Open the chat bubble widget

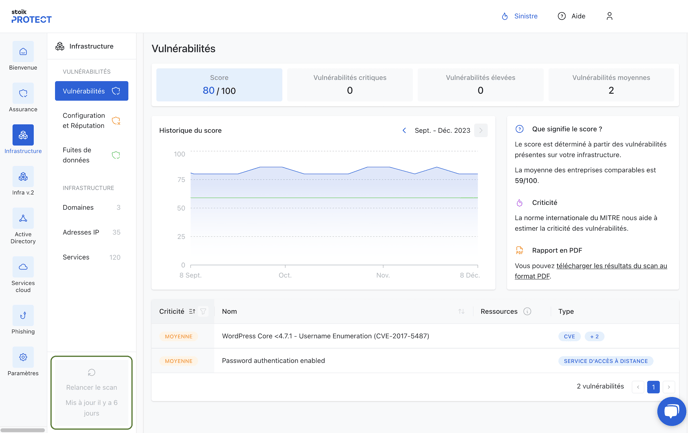pyautogui.click(x=671, y=411)
